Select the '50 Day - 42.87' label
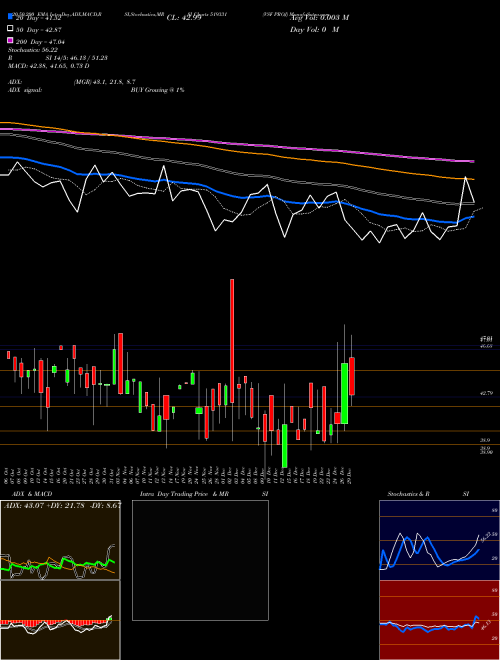This screenshot has width=500, height=660. coord(39,30)
